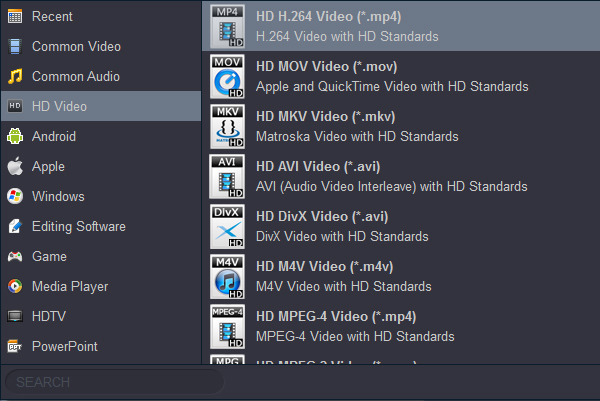
Task: Open the Recent category
Action: [x=52, y=16]
